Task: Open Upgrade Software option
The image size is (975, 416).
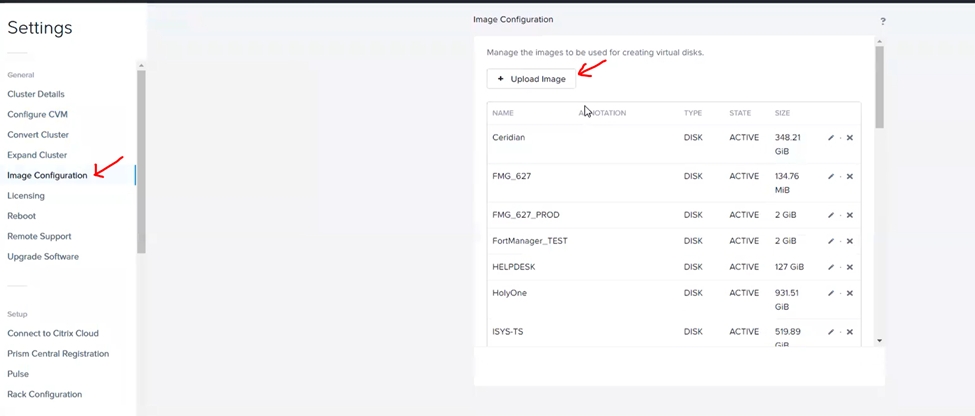Action: [43, 257]
